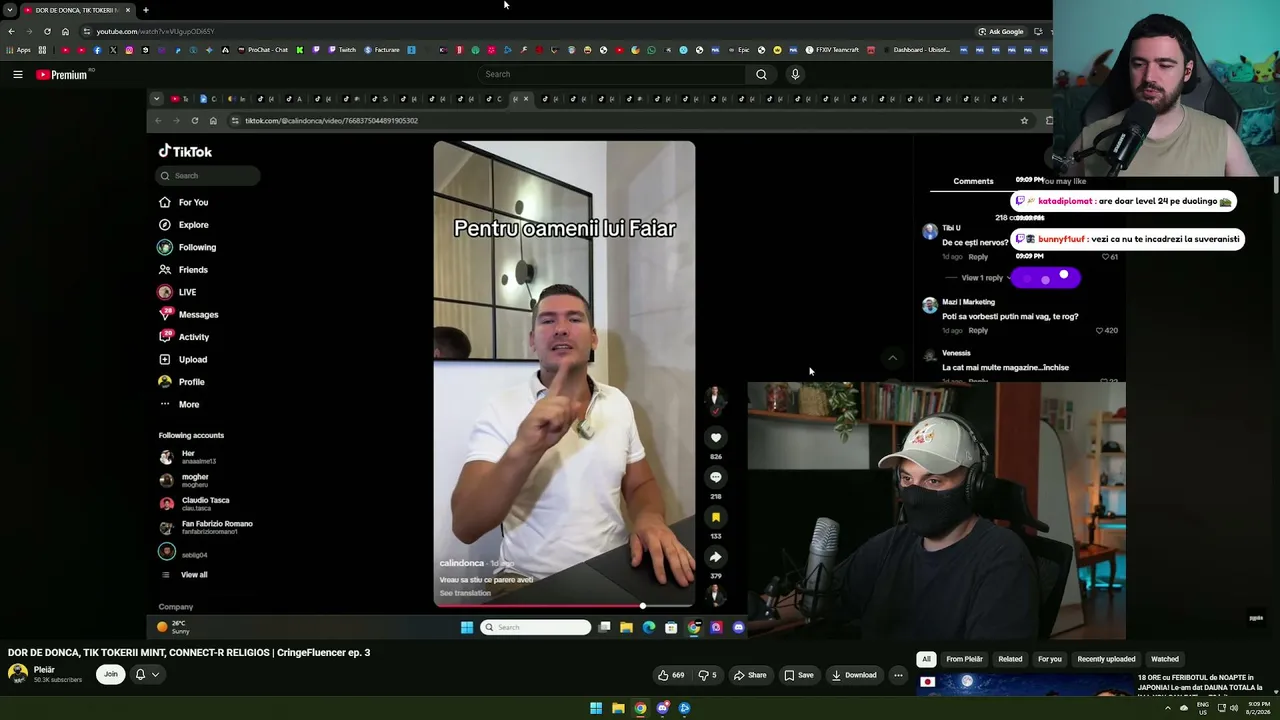Open the browser home page
The width and height of the screenshot is (1280, 720).
[65, 31]
